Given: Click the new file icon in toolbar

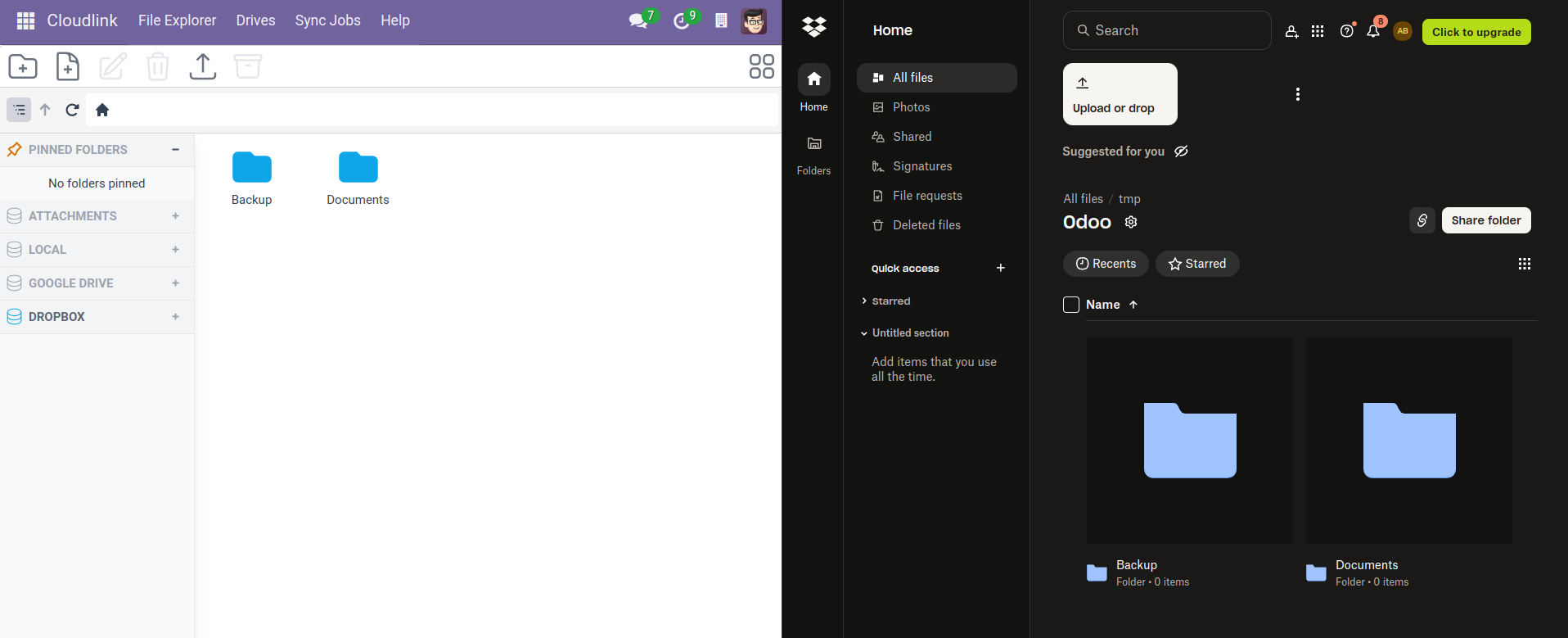Looking at the screenshot, I should (68, 66).
